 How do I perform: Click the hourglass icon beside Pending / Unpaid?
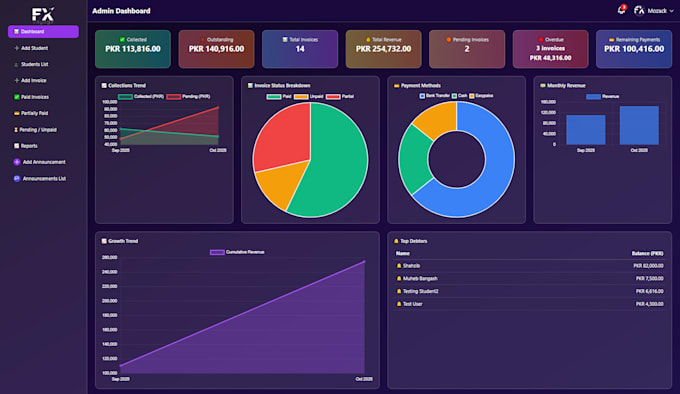(16, 130)
